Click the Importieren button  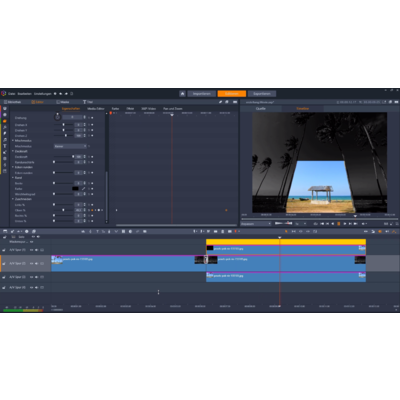point(202,94)
